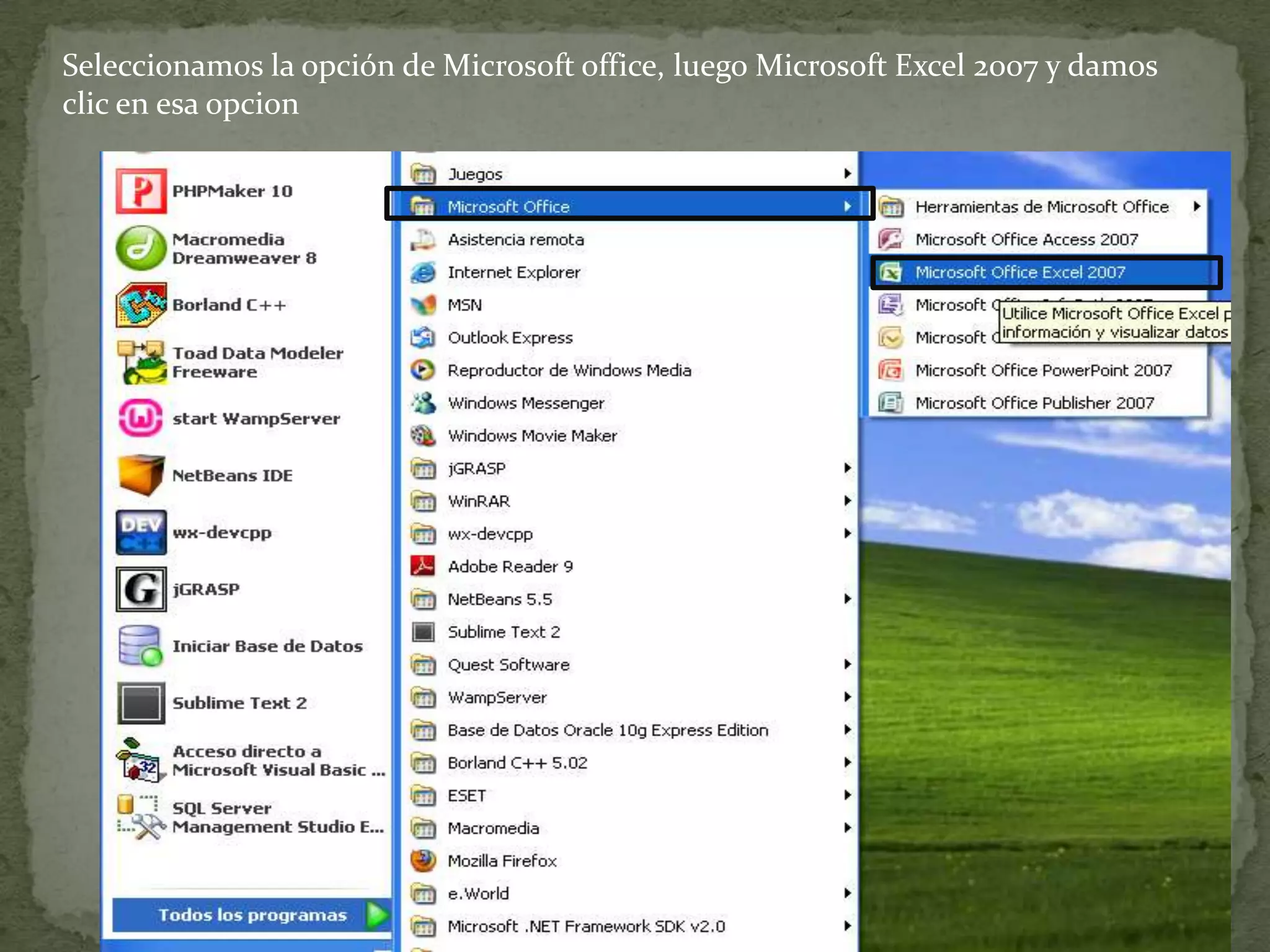Open Microsoft Office Access 2007 icon
The image size is (1270, 952).
pos(891,239)
